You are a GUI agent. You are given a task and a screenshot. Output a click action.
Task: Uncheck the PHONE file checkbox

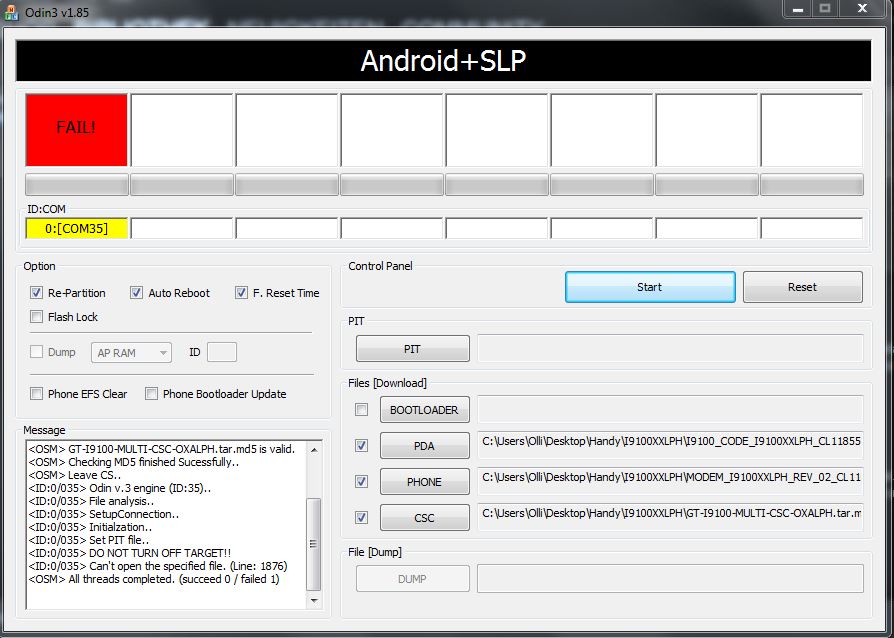361,482
